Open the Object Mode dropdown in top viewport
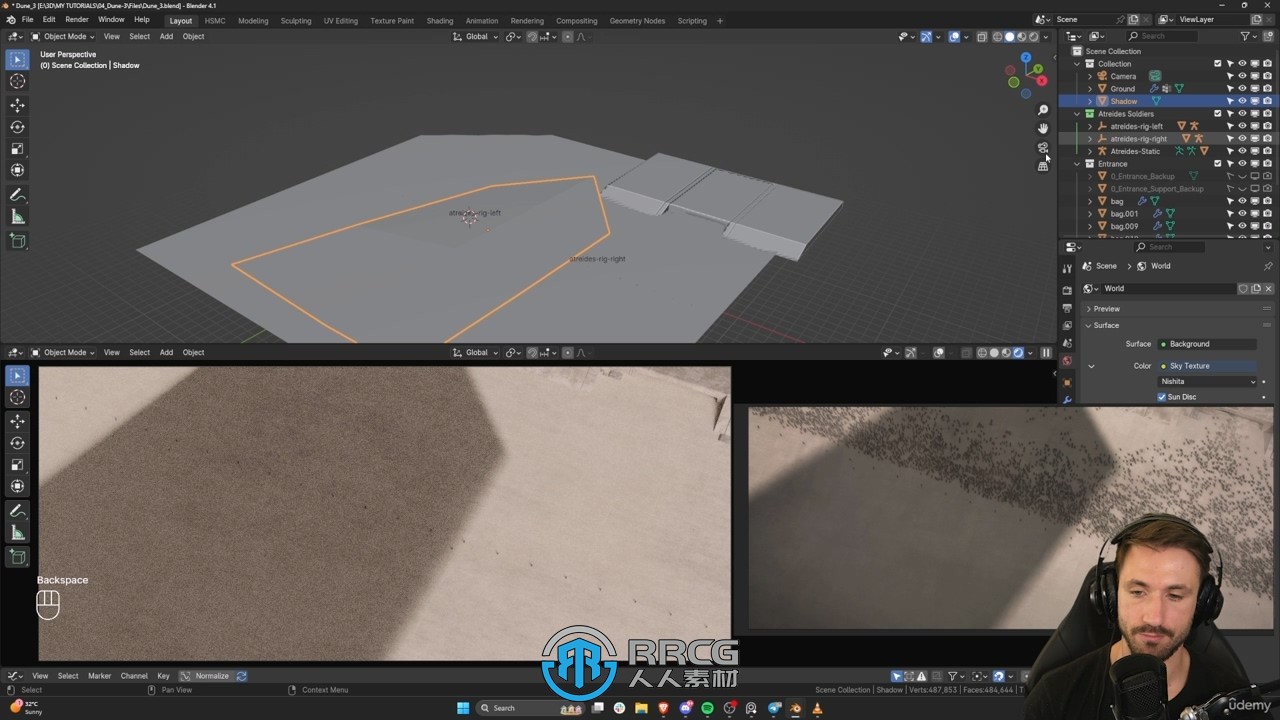This screenshot has width=1280, height=720. 64,37
